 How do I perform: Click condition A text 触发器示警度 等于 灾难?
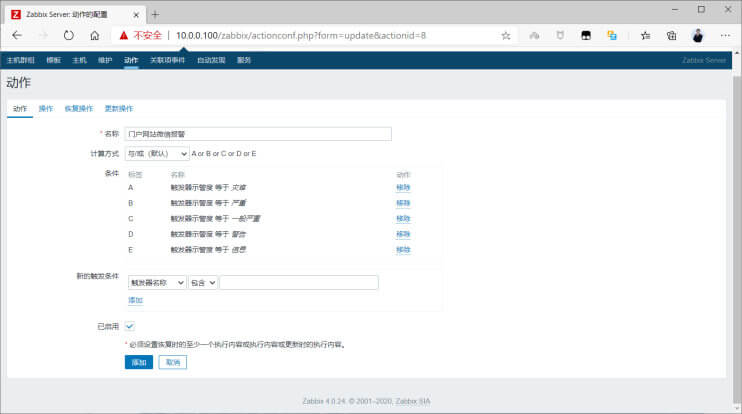pyautogui.click(x=208, y=187)
